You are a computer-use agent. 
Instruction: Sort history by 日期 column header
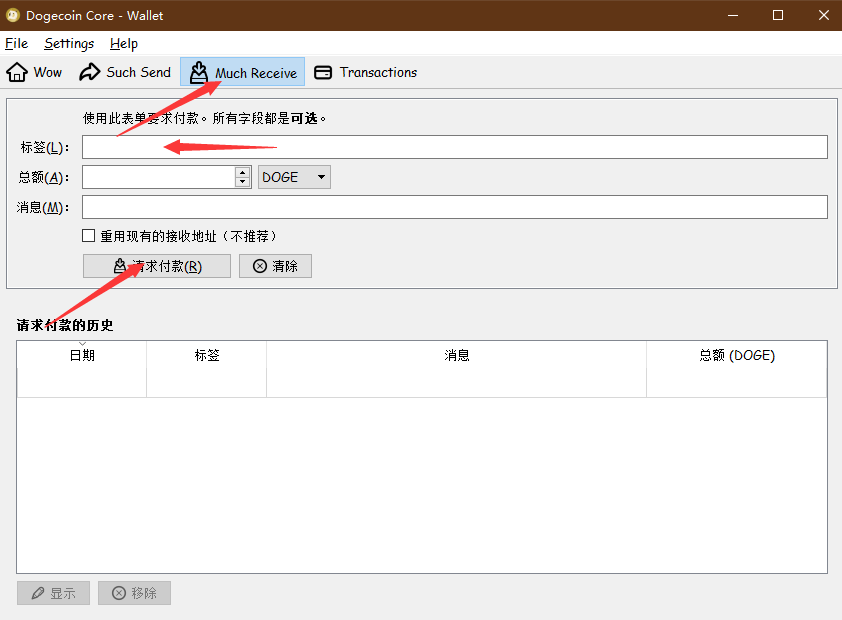pos(82,356)
